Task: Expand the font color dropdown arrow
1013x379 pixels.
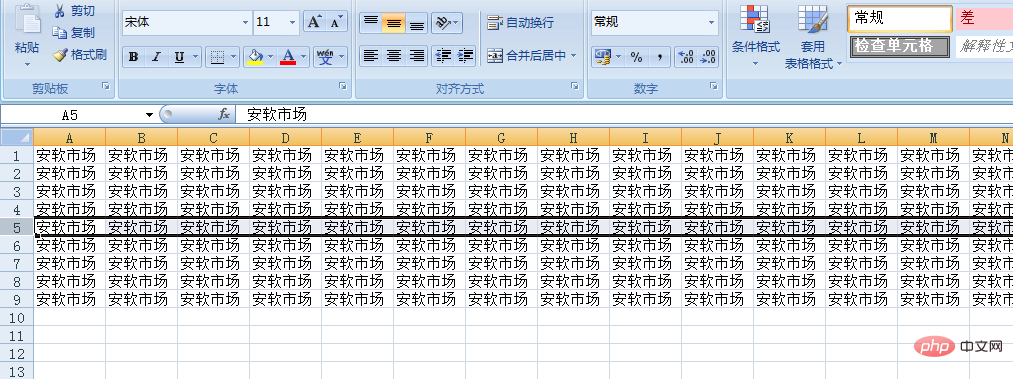Action: (303, 57)
